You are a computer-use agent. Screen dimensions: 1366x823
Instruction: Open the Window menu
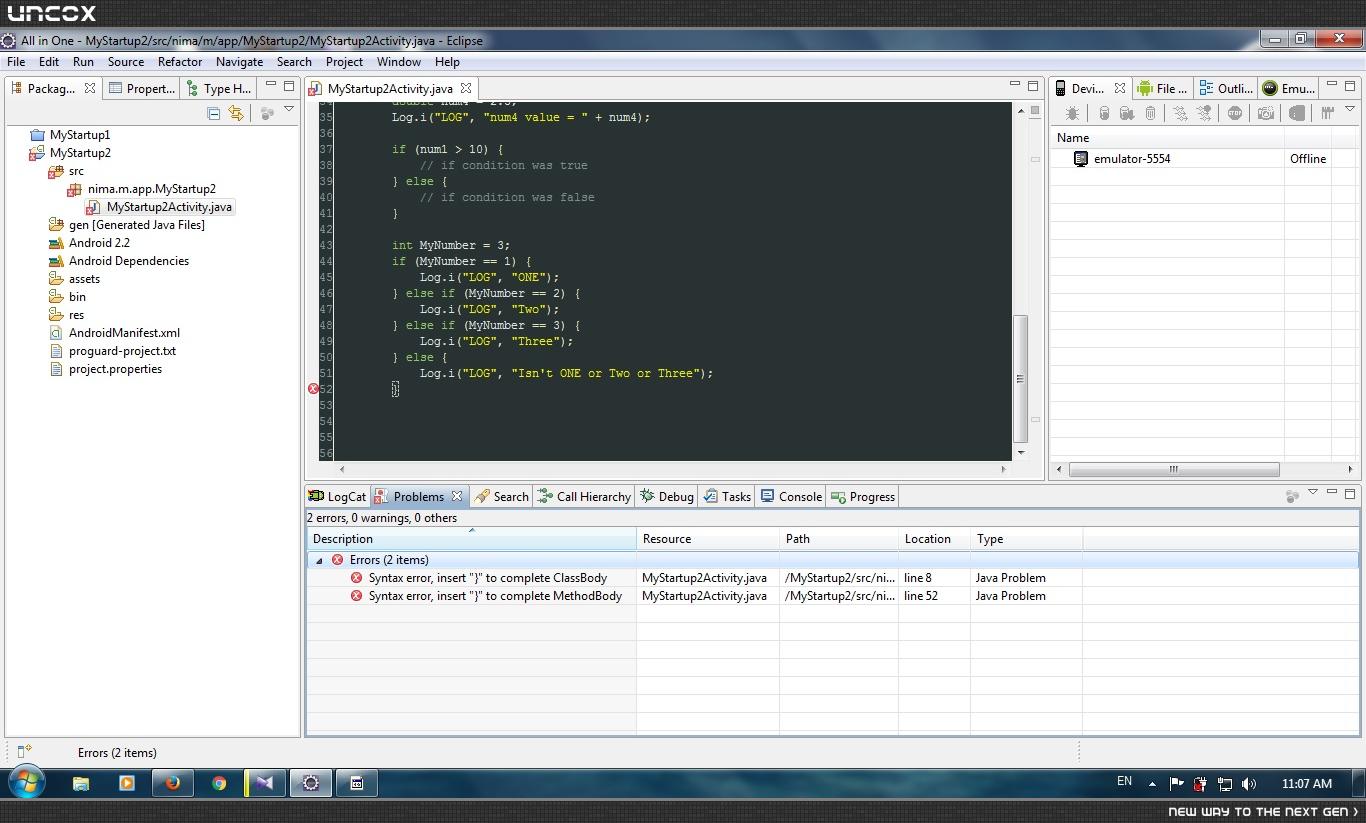pyautogui.click(x=399, y=62)
